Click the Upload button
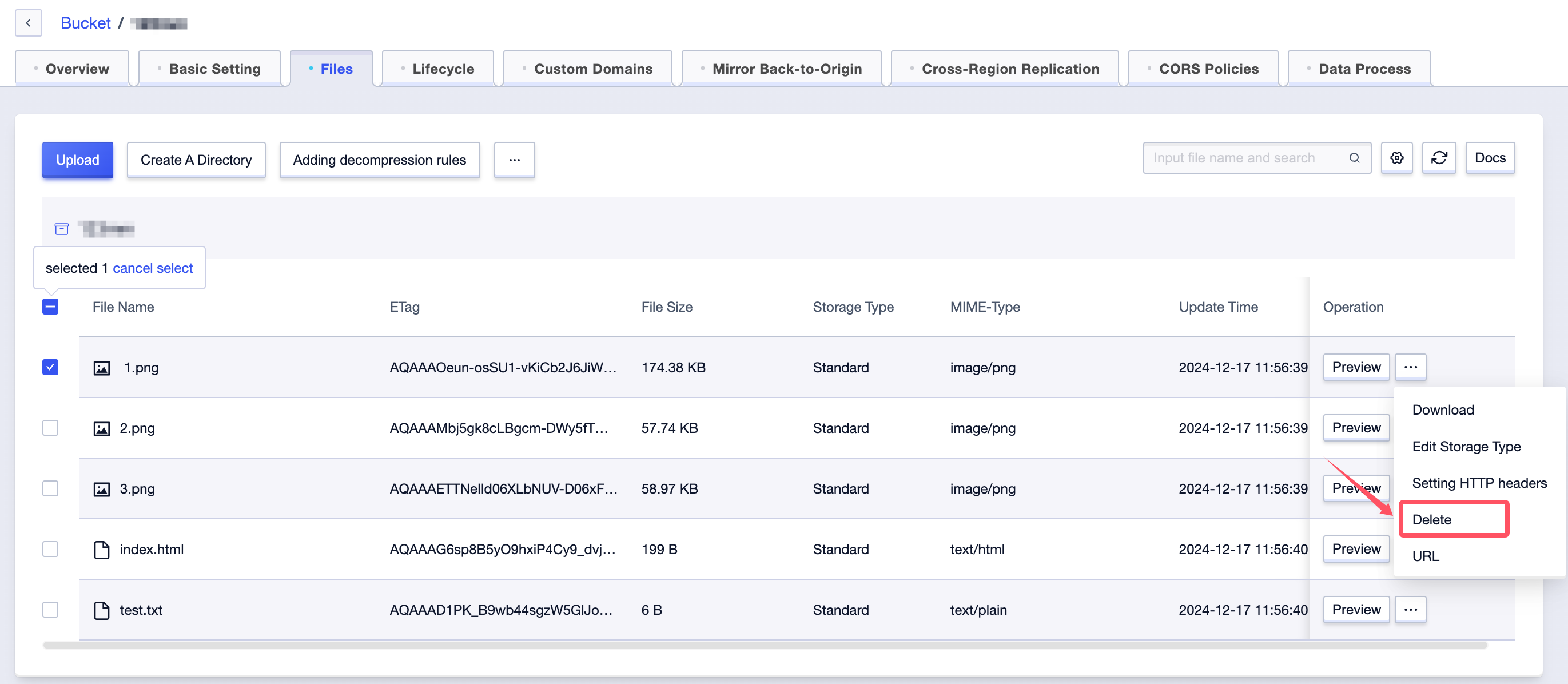 click(x=78, y=160)
